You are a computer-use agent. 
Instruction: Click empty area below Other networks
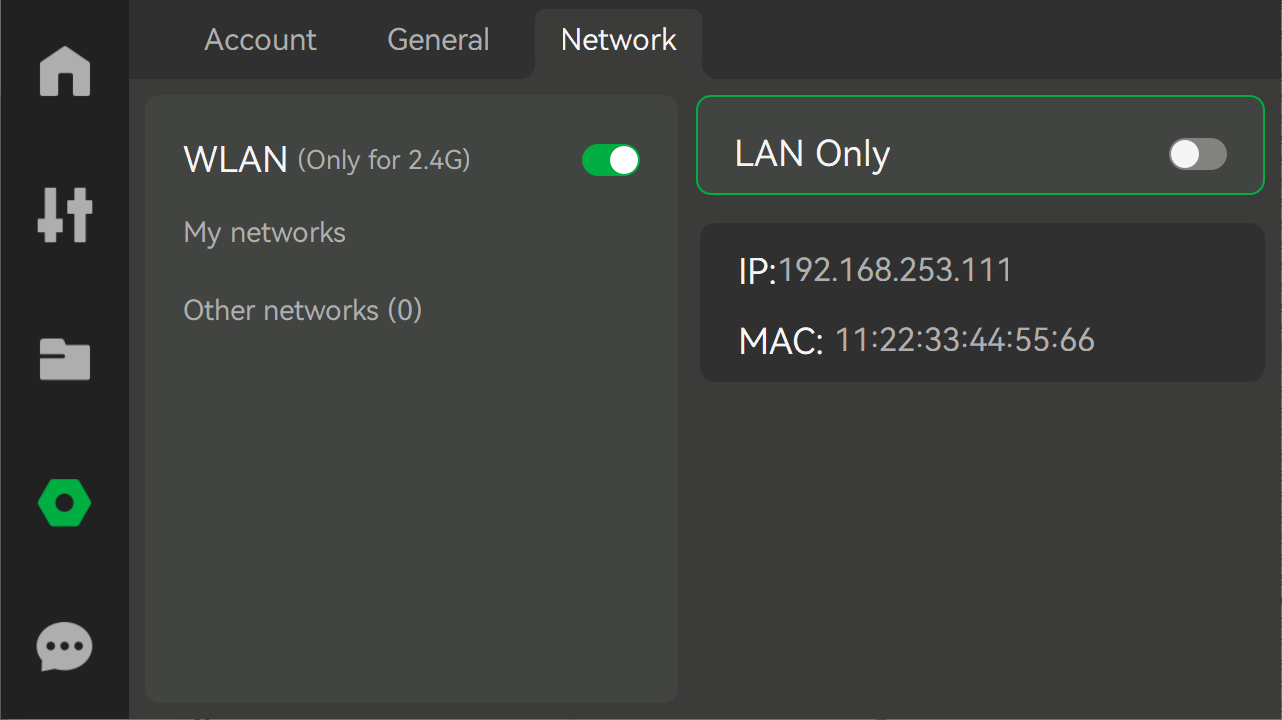coord(411,510)
